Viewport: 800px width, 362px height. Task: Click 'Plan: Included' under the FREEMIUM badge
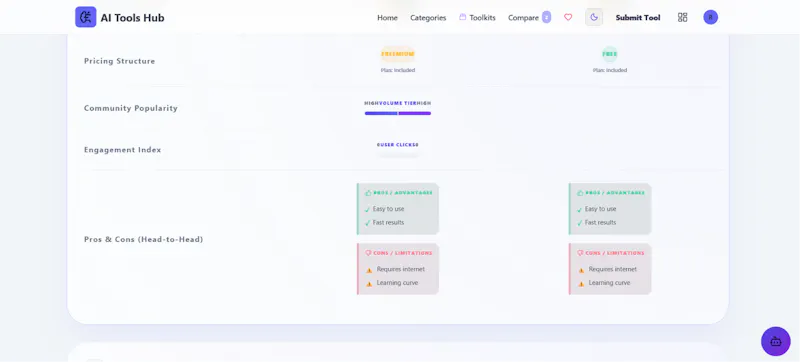[398, 70]
